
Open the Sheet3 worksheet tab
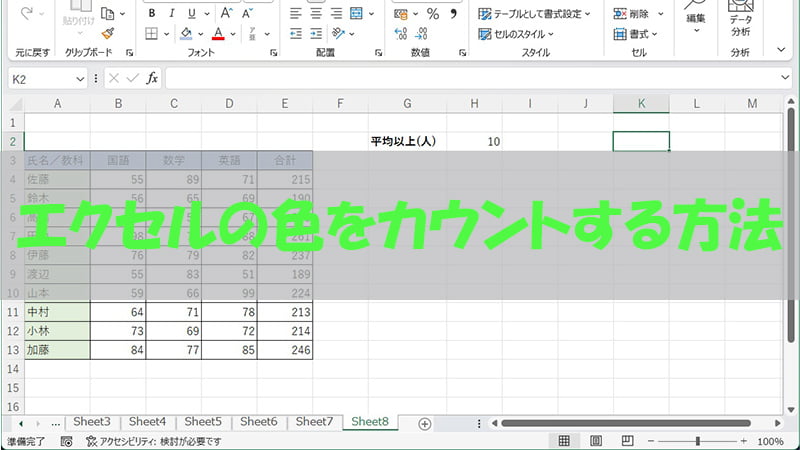91,422
